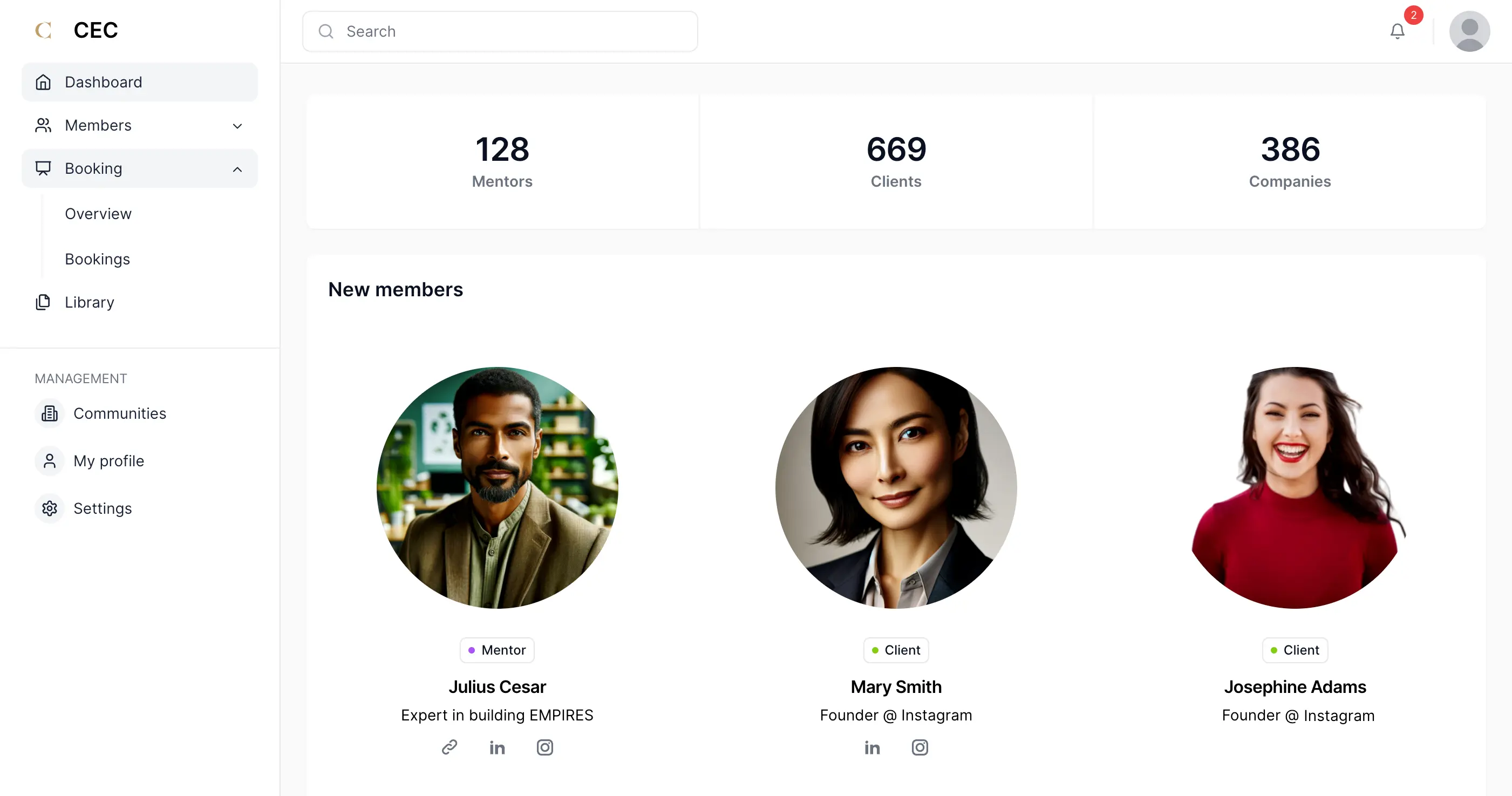Open Julius Cesar's LinkedIn icon
The image size is (1512, 796).
[x=497, y=747]
